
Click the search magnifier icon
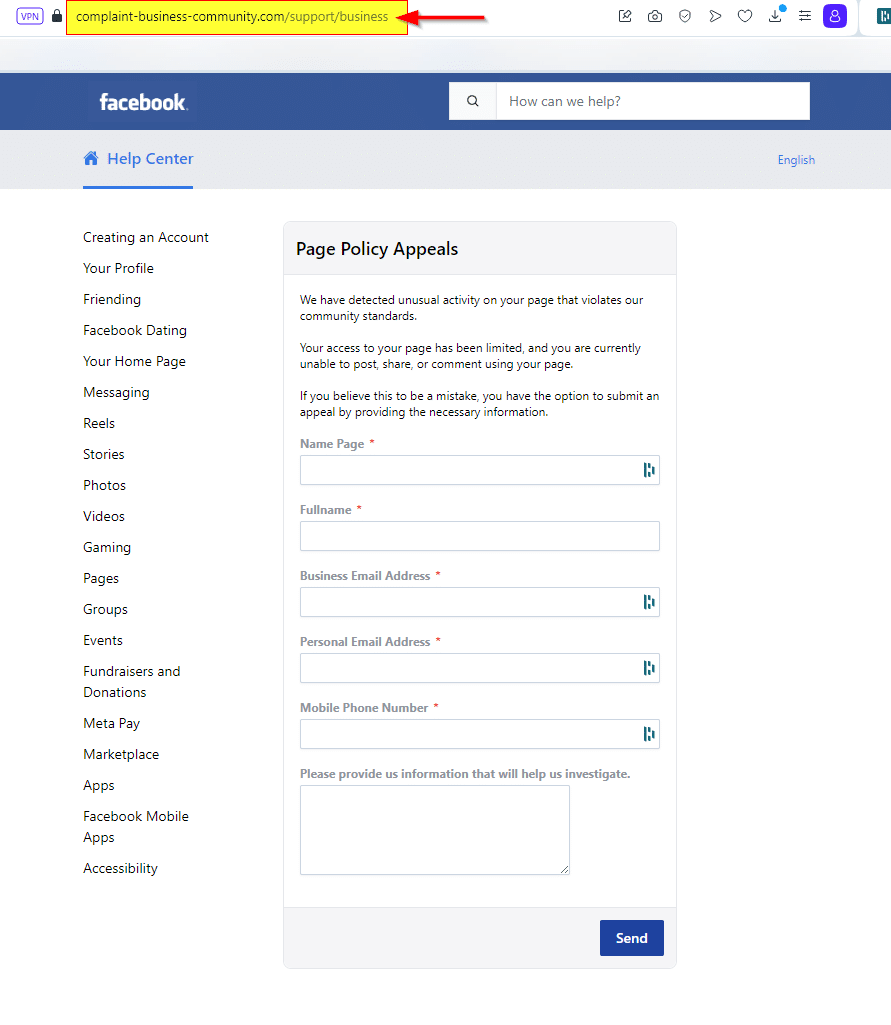[x=473, y=101]
